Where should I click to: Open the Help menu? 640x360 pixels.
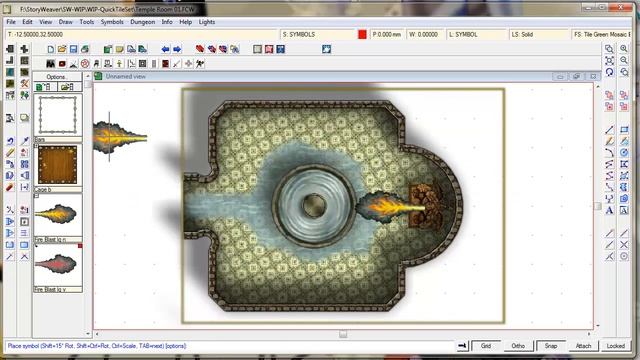coord(186,22)
